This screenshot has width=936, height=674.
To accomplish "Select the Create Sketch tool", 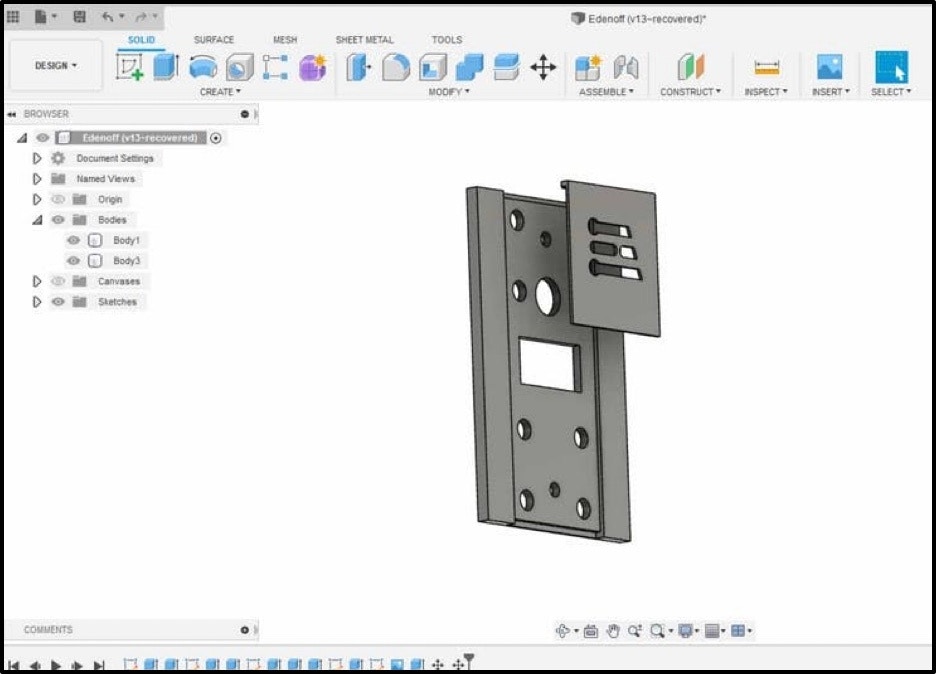I will pos(130,68).
